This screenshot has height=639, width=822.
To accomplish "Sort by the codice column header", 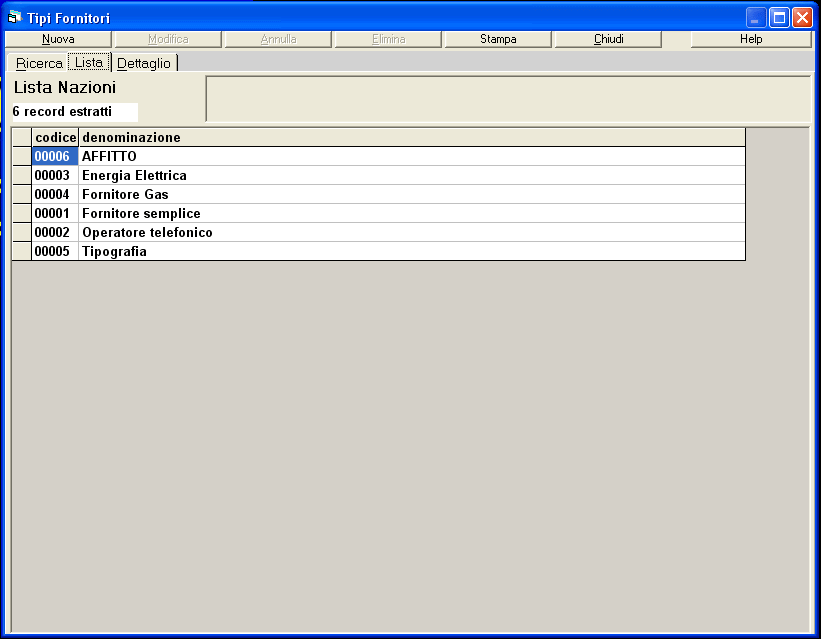I will (55, 137).
